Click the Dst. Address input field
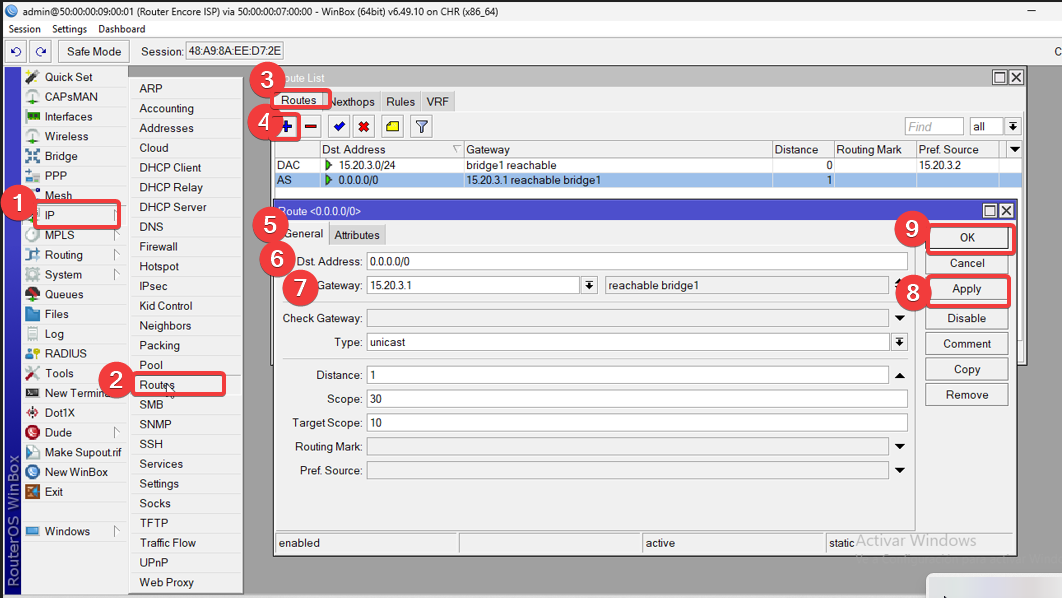 point(636,261)
